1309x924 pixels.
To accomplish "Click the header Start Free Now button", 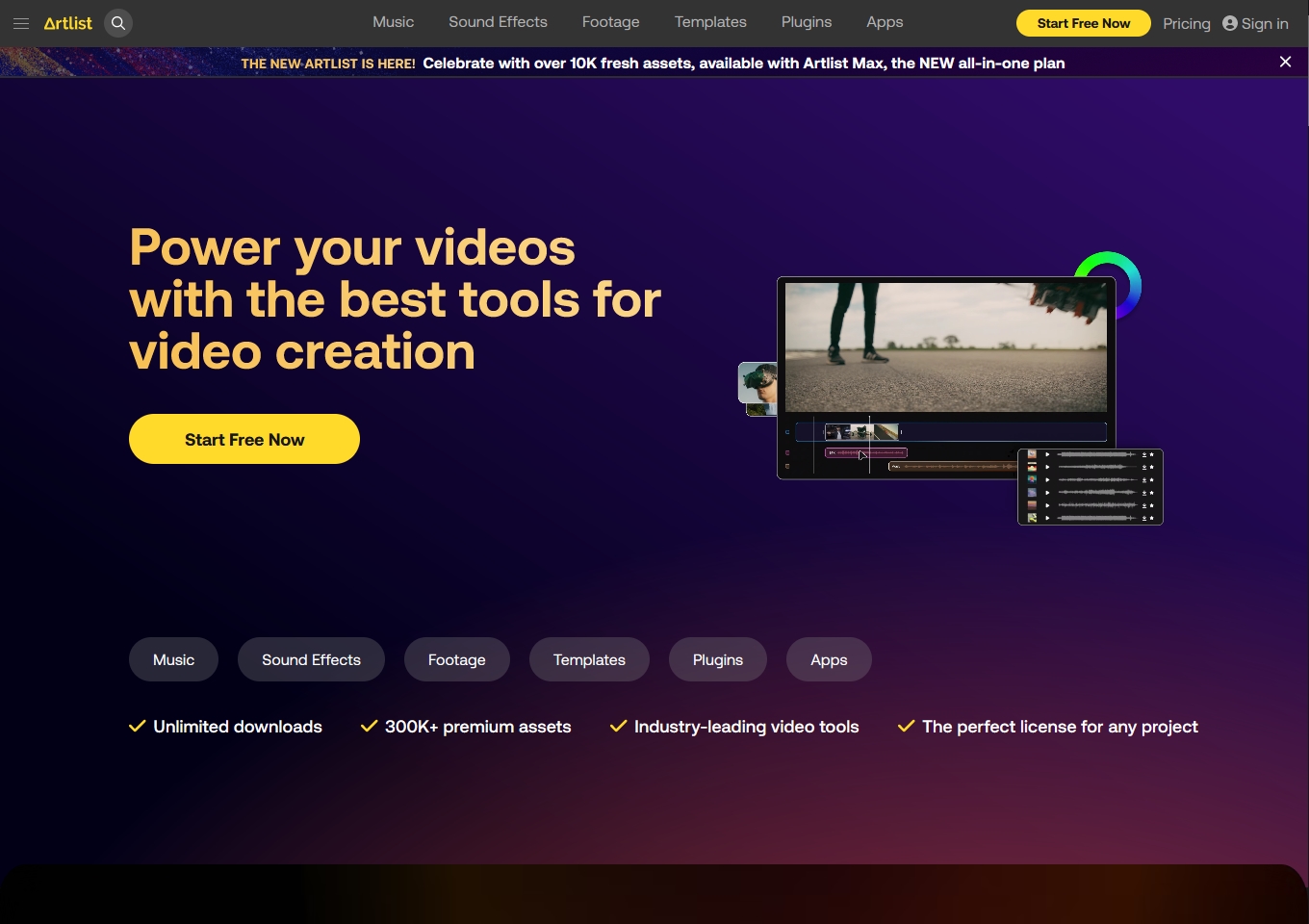I will (1084, 23).
